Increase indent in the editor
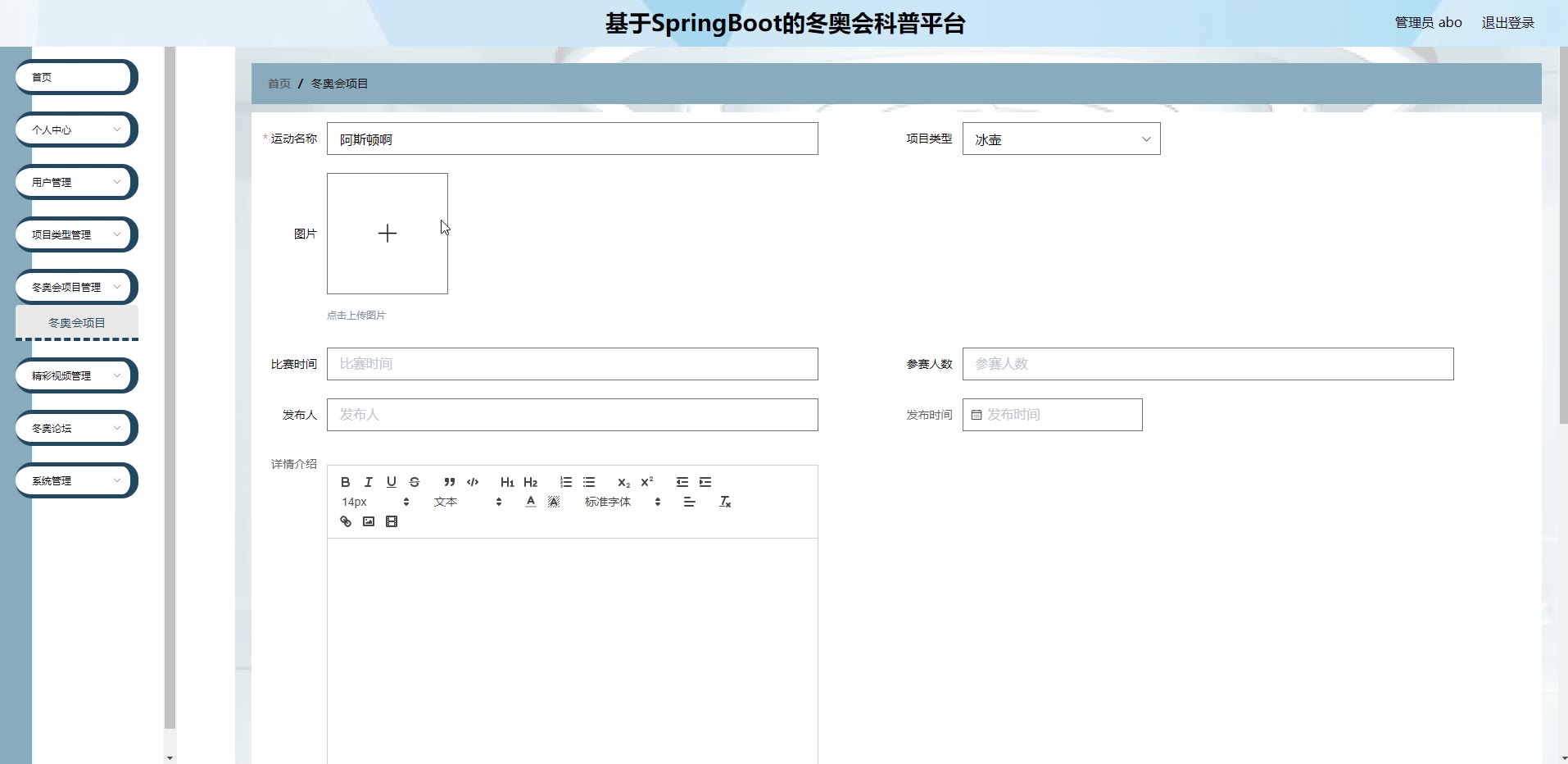The width and height of the screenshot is (1568, 764). click(705, 482)
